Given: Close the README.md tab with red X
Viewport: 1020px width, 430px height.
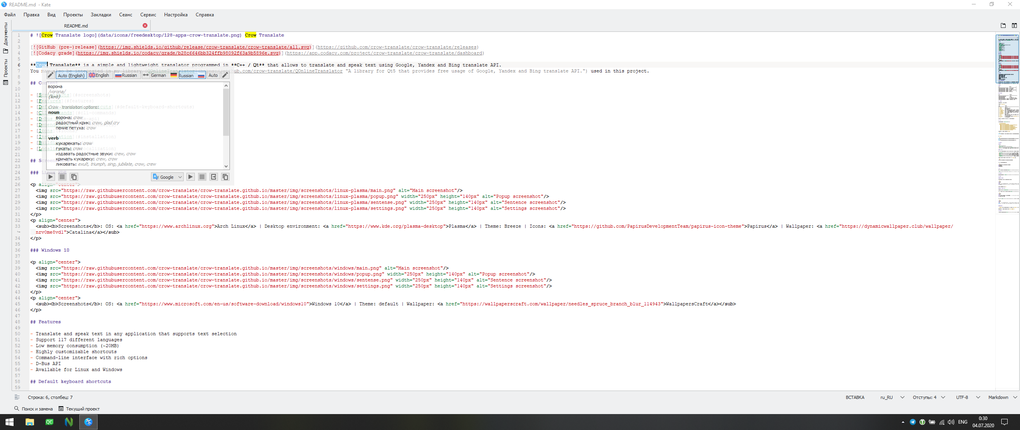Looking at the screenshot, I should [144, 25].
